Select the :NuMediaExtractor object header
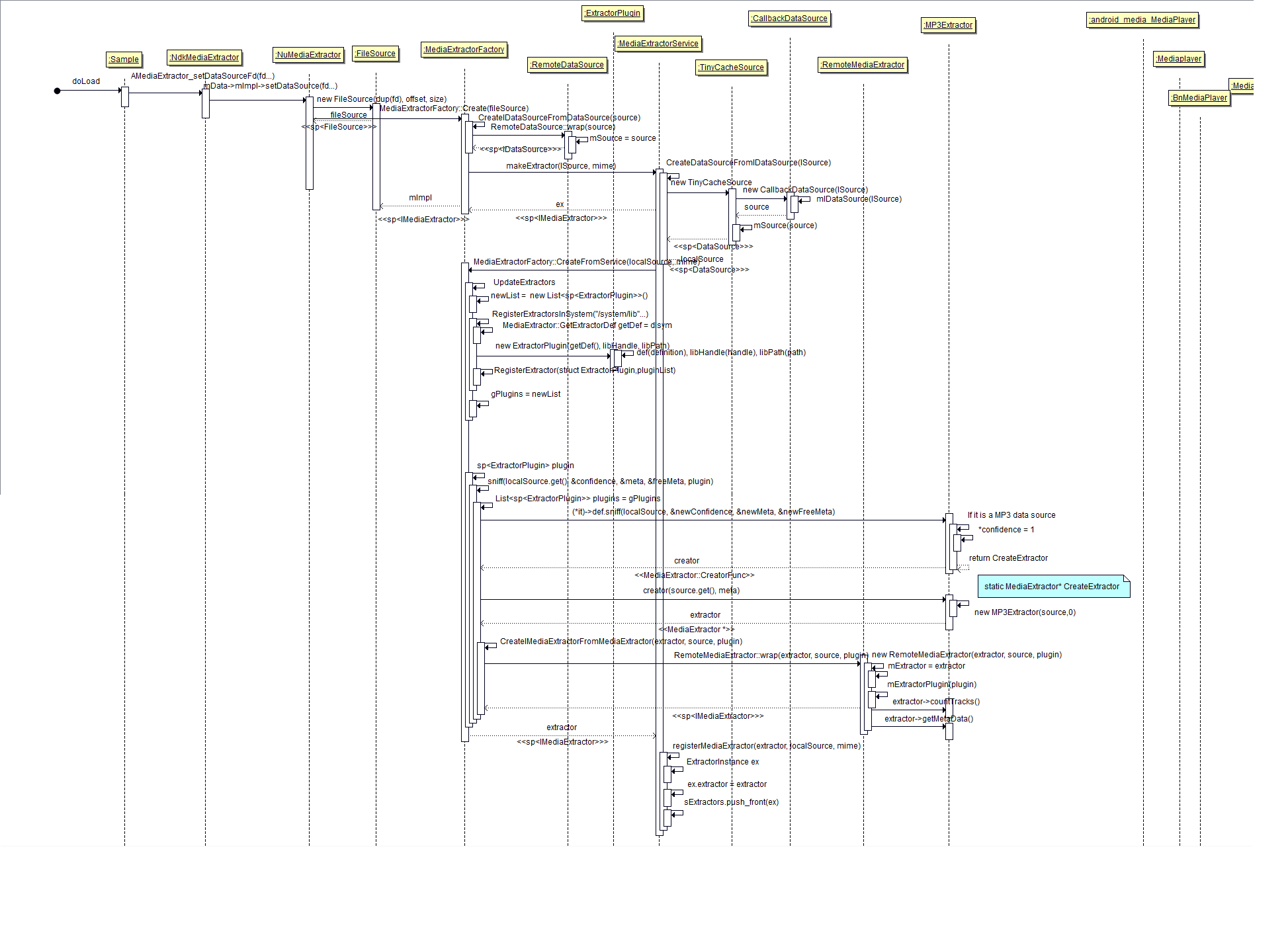Image resolution: width=1288 pixels, height=949 pixels. (308, 55)
